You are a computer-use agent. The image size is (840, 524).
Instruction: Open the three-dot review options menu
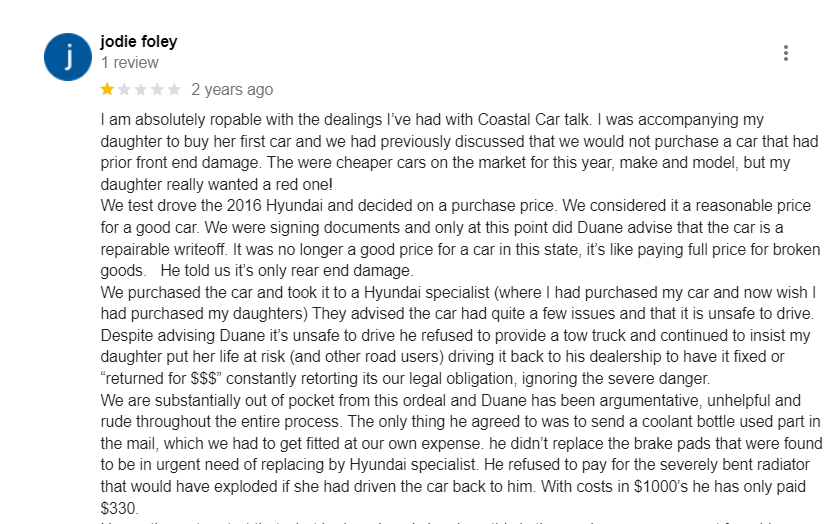click(786, 53)
